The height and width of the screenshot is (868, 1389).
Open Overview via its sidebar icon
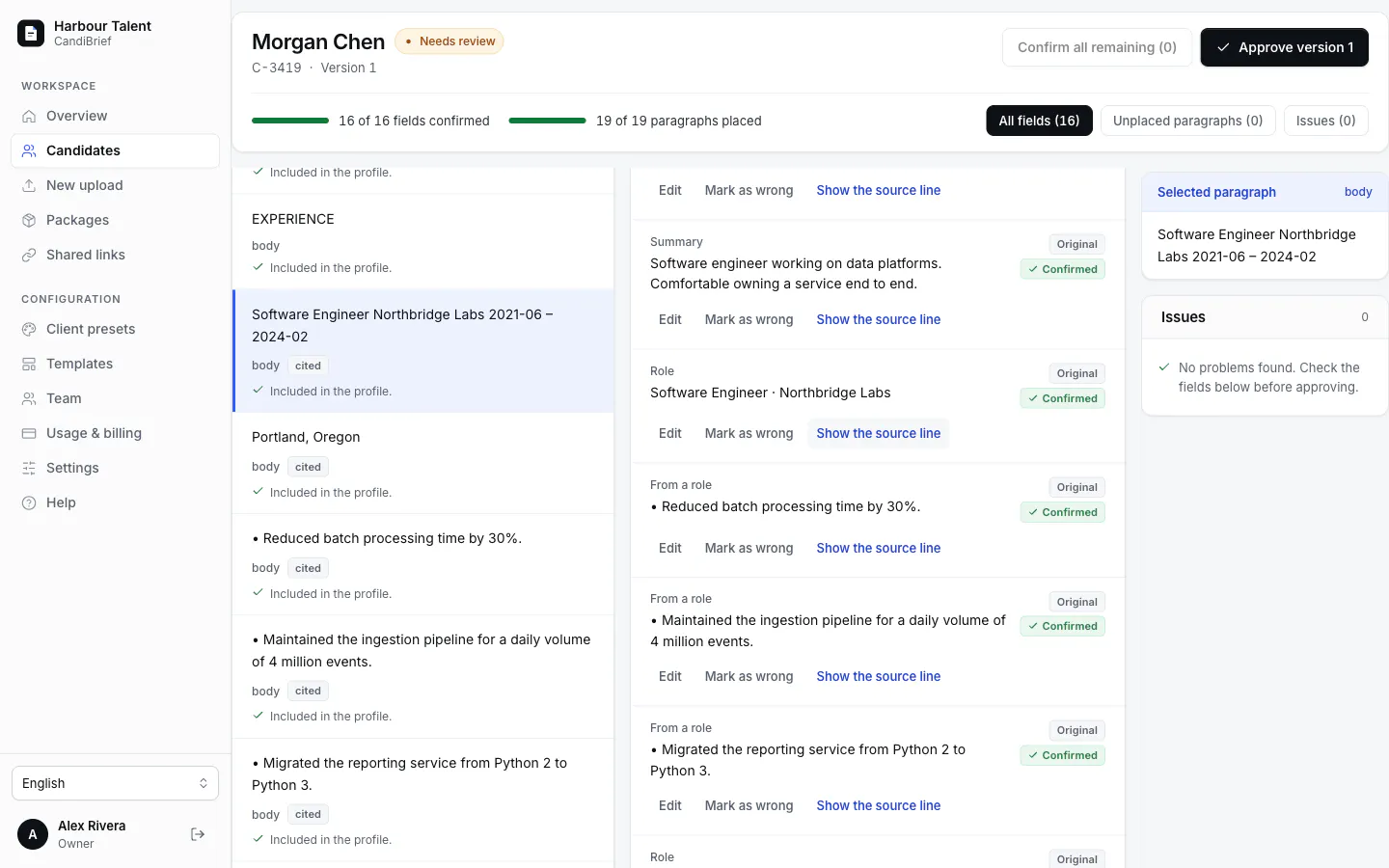[x=29, y=116]
